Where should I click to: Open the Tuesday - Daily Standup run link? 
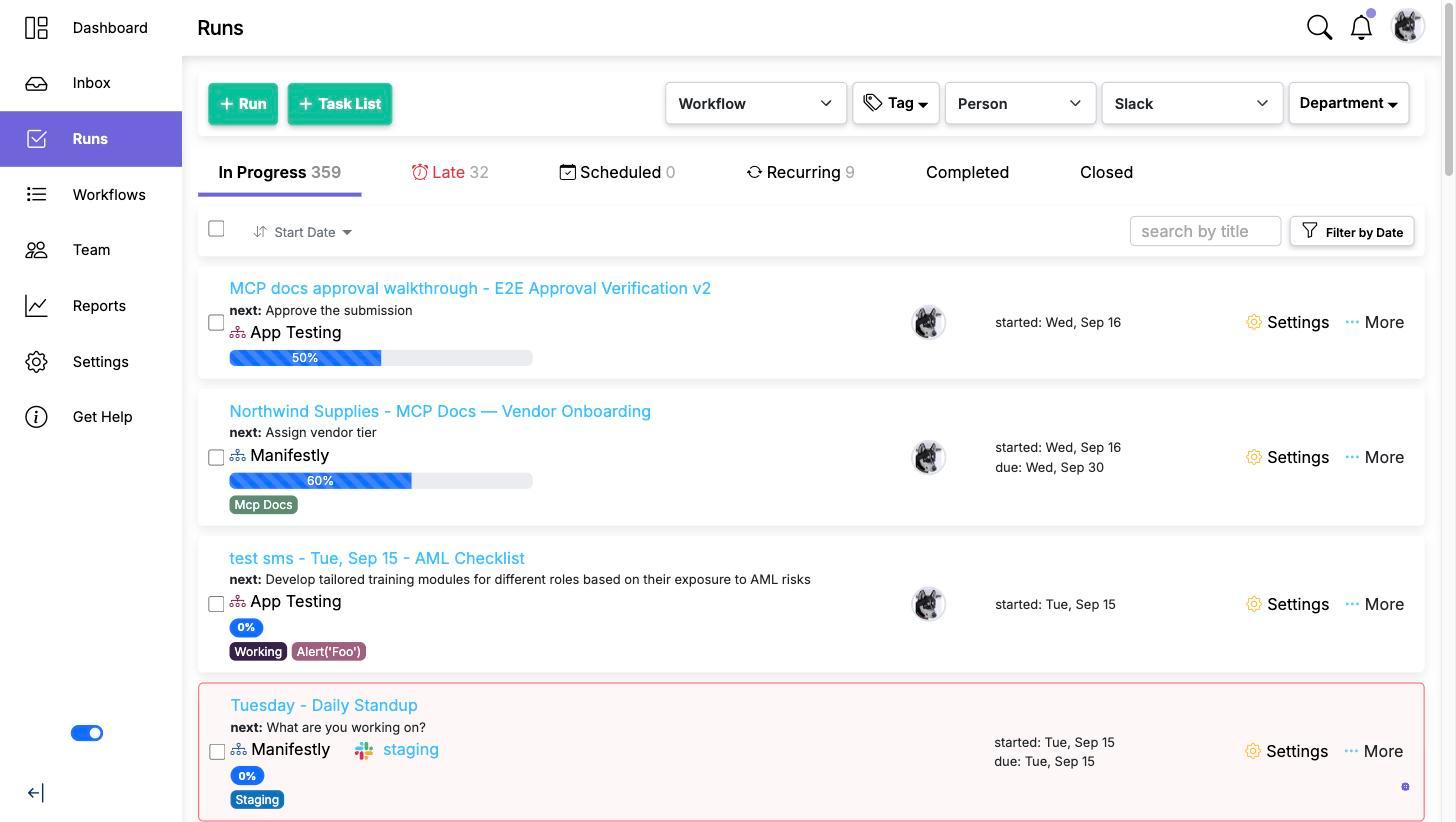(324, 705)
